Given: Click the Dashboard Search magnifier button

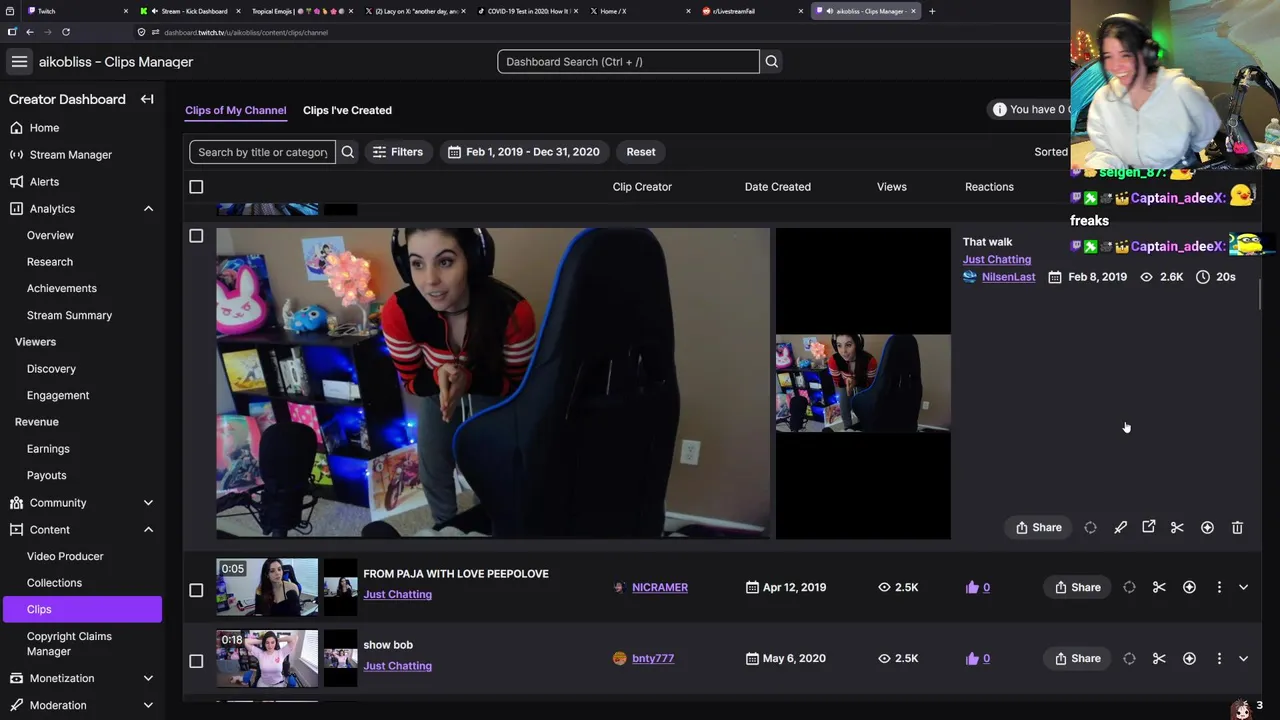Looking at the screenshot, I should tap(771, 62).
